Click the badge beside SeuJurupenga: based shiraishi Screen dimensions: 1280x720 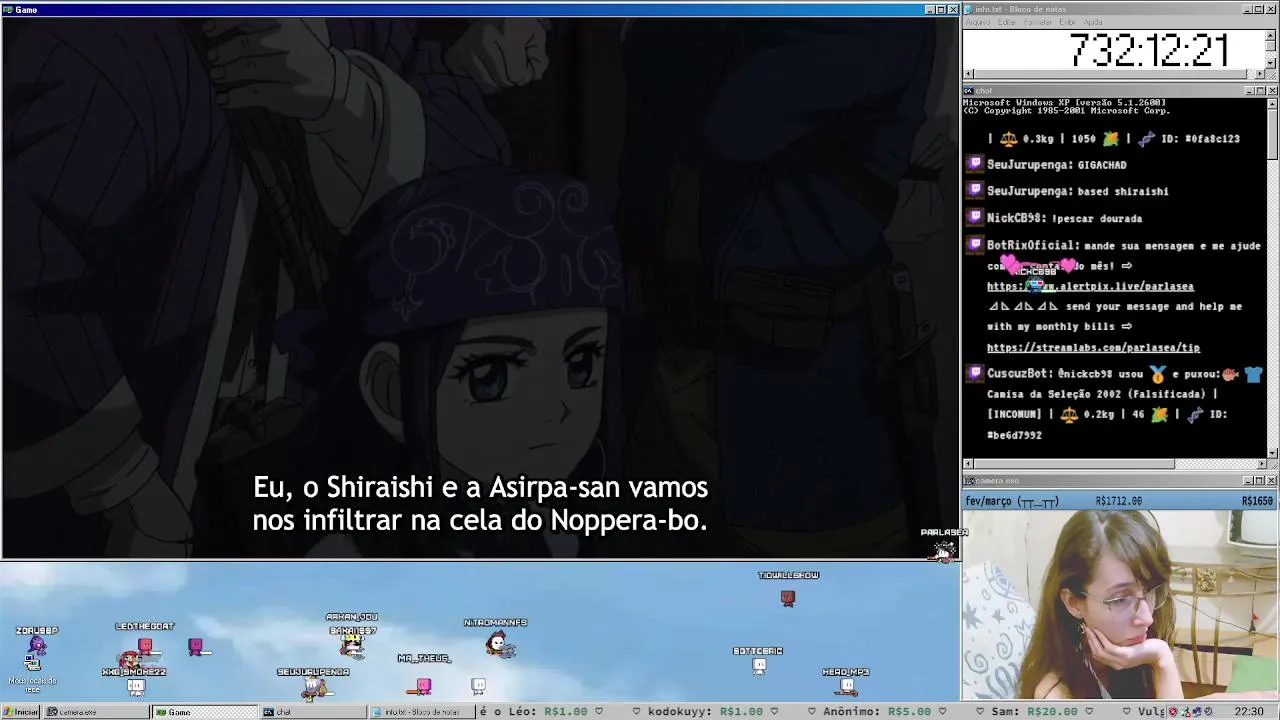pos(975,190)
